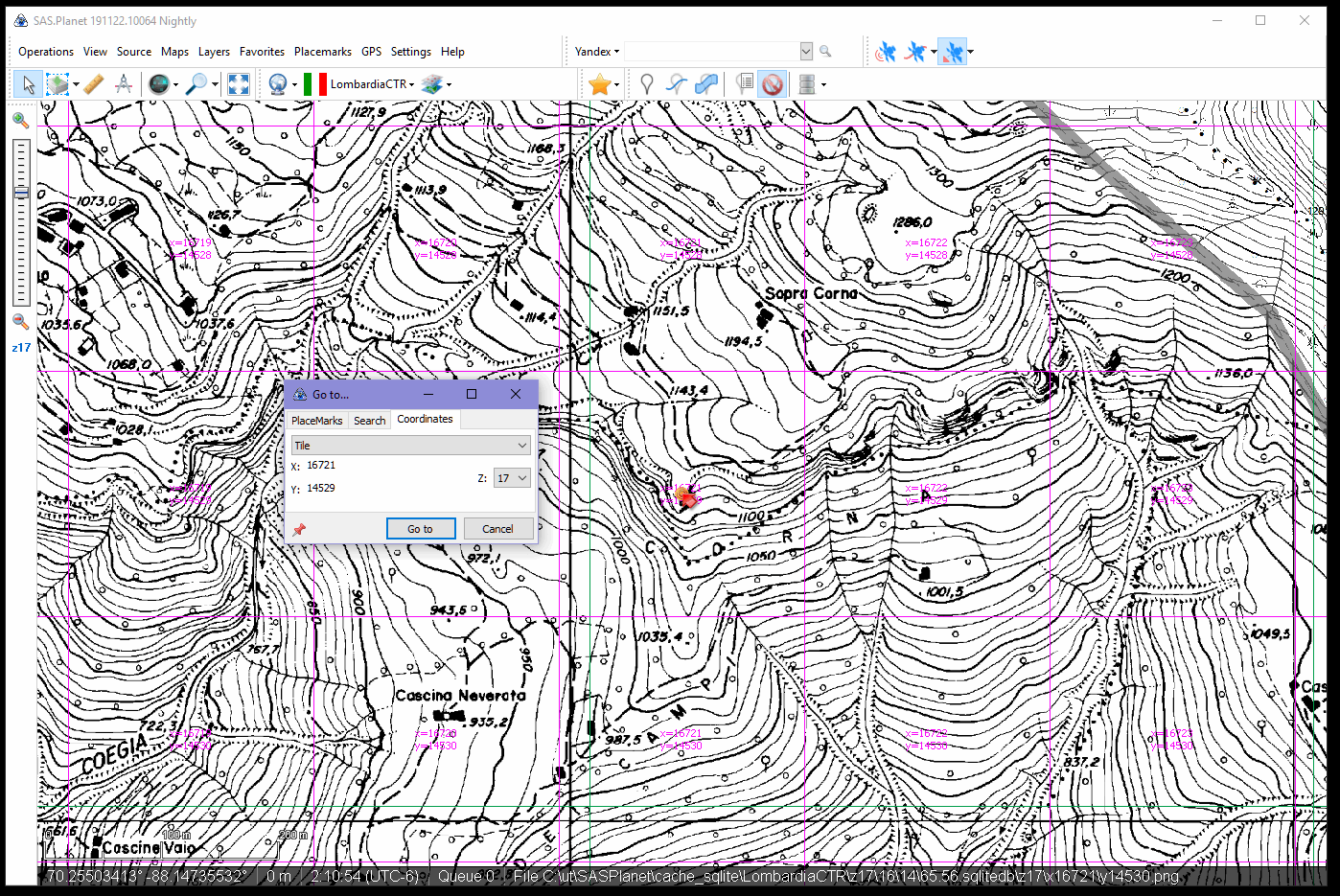Expand the Z zoom level dropdown
Screen dimensions: 1340x896
tap(512, 478)
